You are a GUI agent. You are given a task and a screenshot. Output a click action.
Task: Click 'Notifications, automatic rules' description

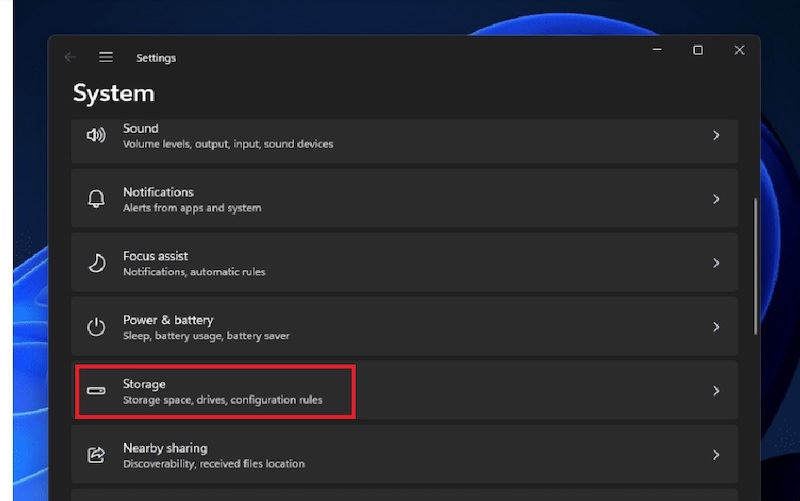click(194, 272)
